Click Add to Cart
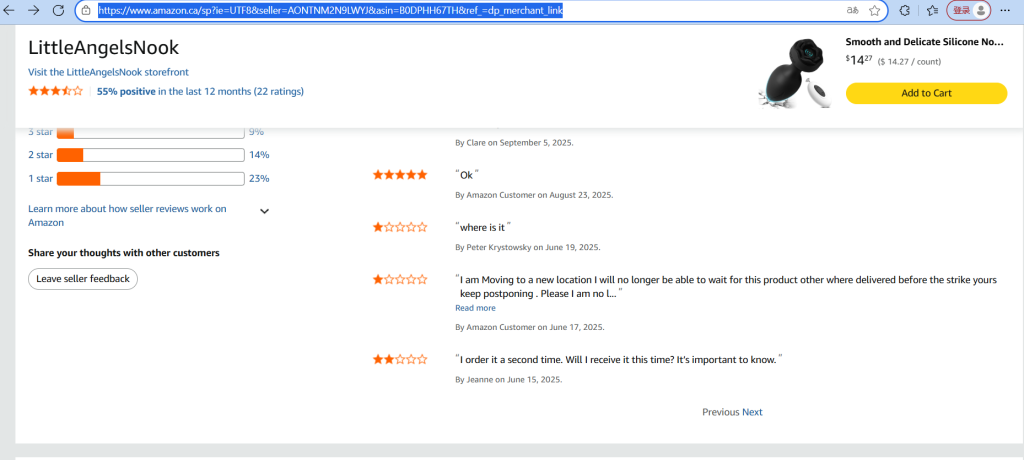Screen dimensions: 1024x460 pos(926,93)
